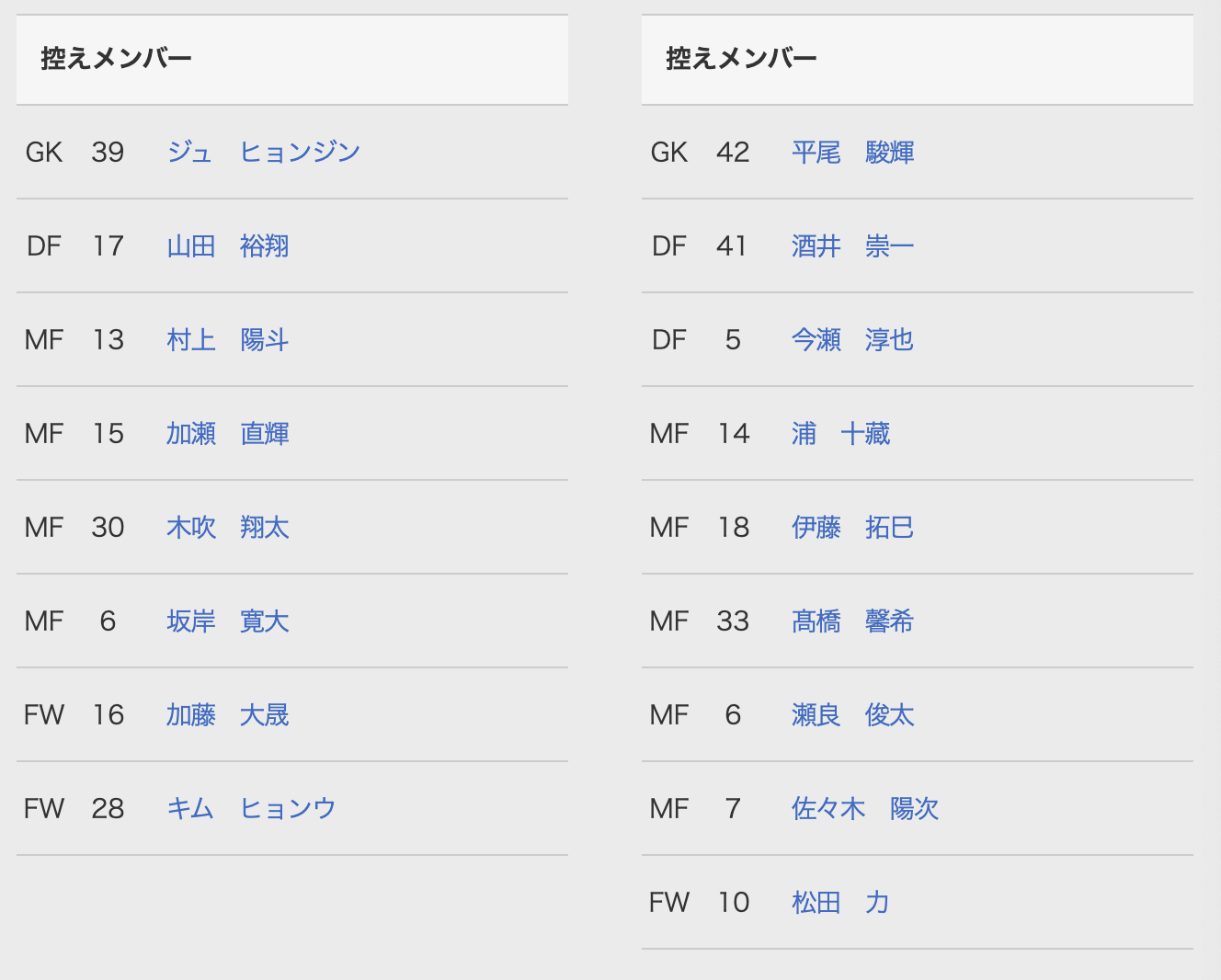The height and width of the screenshot is (980, 1221).
Task: Click GK 42 row position label
Action: click(668, 153)
